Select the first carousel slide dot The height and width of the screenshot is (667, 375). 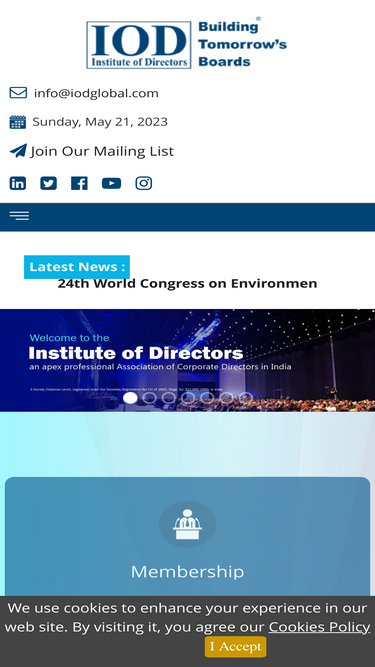[130, 398]
